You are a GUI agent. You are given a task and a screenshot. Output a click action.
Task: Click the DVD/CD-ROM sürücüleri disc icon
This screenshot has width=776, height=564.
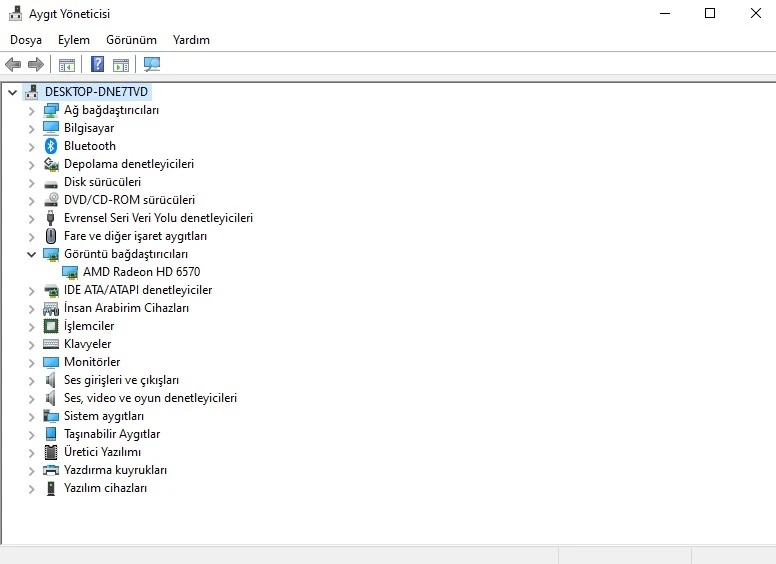coord(50,199)
